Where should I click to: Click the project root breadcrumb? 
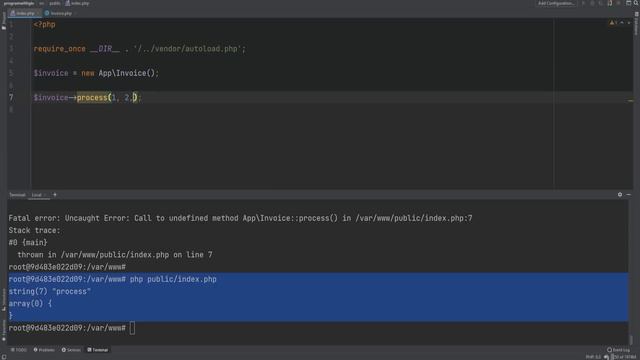coord(19,3)
